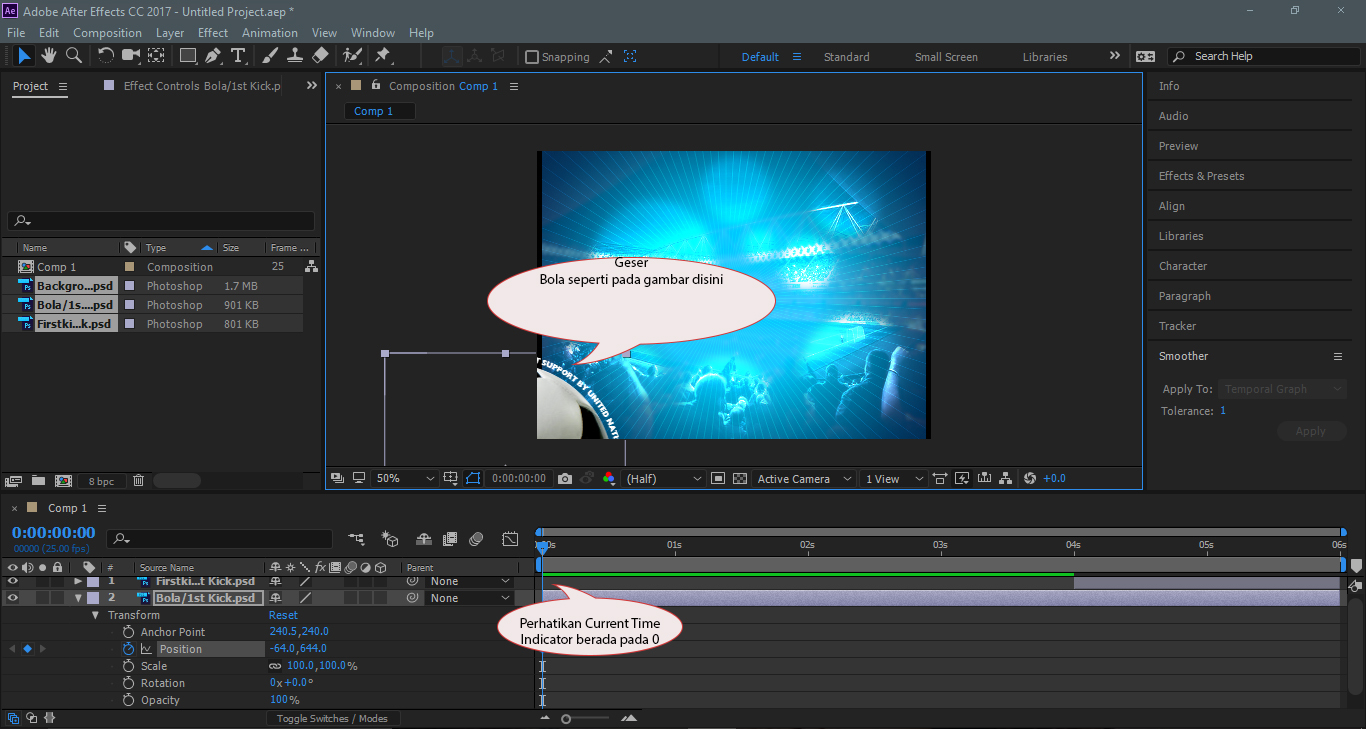Toggle the Position keyframe stopwatch
The image size is (1366, 729).
click(x=128, y=648)
